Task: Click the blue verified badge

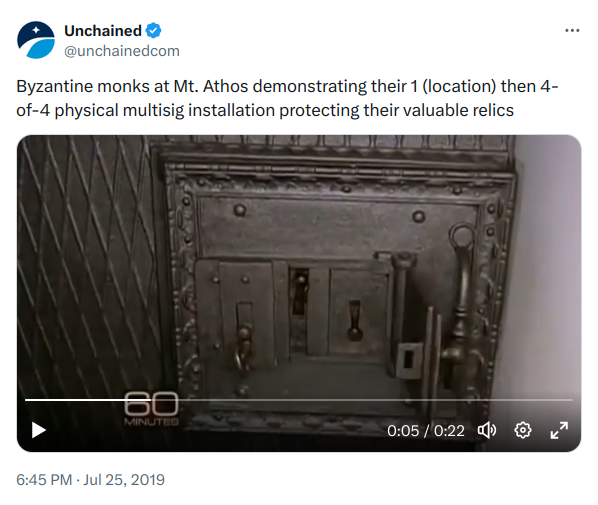Action: point(153,31)
